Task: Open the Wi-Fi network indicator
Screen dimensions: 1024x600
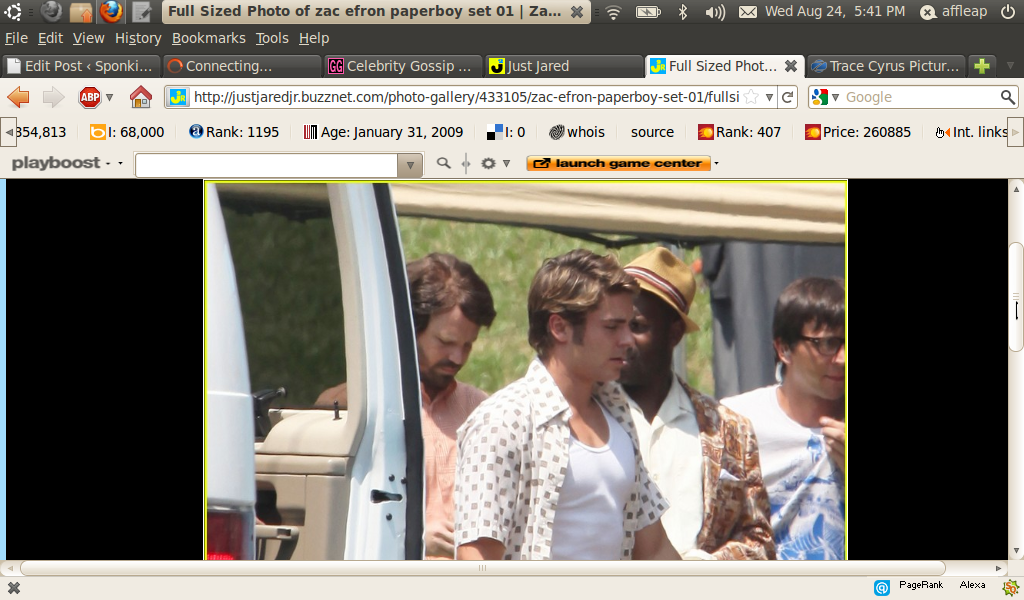Action: coord(613,12)
